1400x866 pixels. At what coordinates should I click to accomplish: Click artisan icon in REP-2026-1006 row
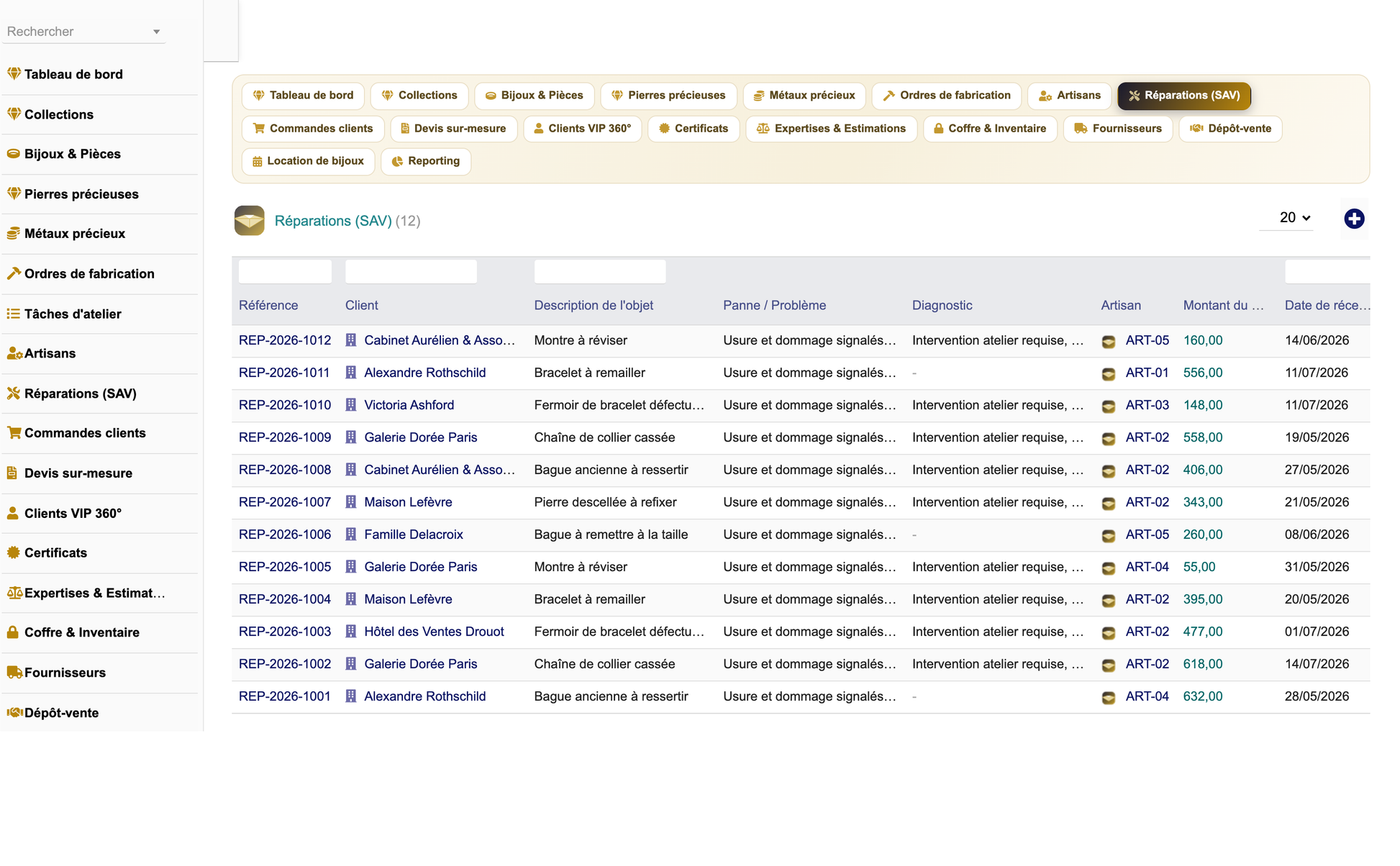tap(1109, 535)
